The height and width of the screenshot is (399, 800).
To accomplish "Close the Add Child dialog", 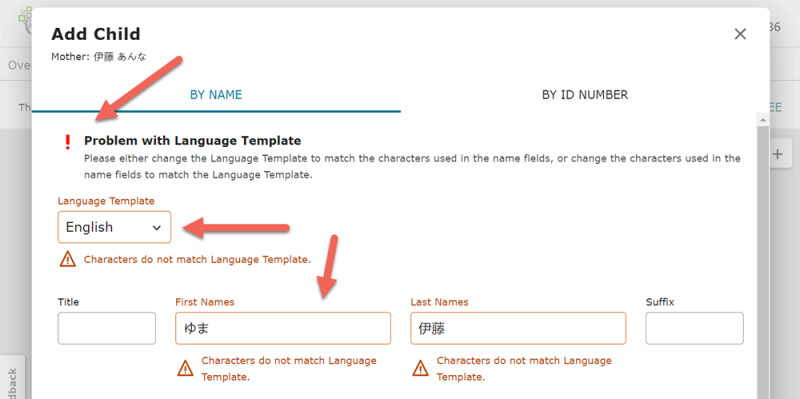I will (x=740, y=34).
